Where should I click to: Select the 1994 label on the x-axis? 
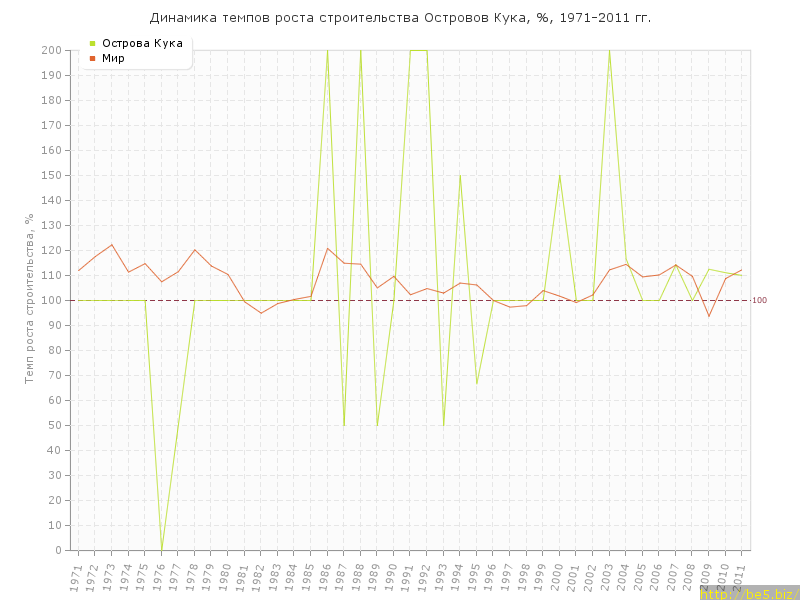coord(458,576)
